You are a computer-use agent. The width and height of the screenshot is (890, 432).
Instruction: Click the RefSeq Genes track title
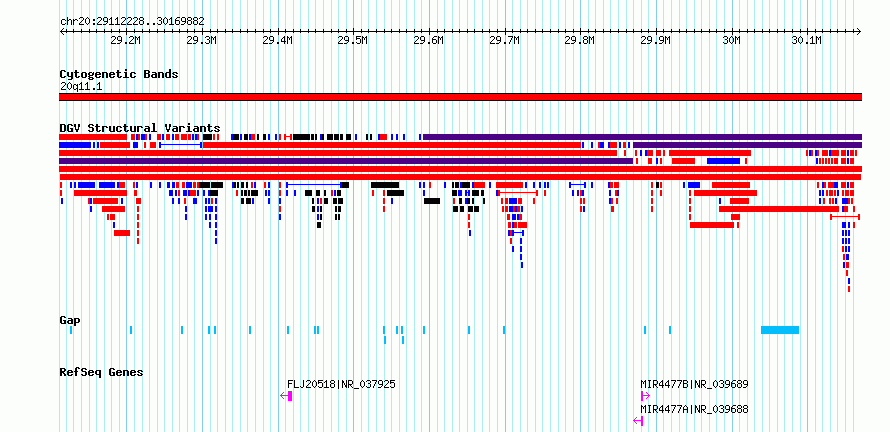point(101,372)
